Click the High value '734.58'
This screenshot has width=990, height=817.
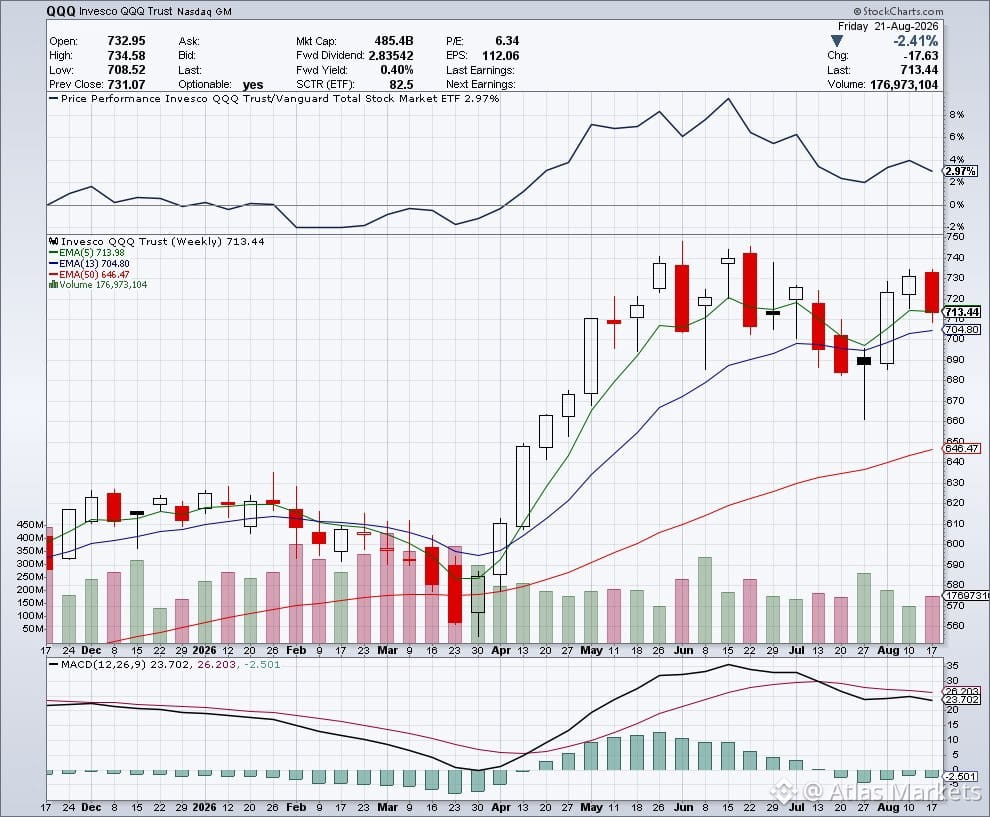(126, 56)
